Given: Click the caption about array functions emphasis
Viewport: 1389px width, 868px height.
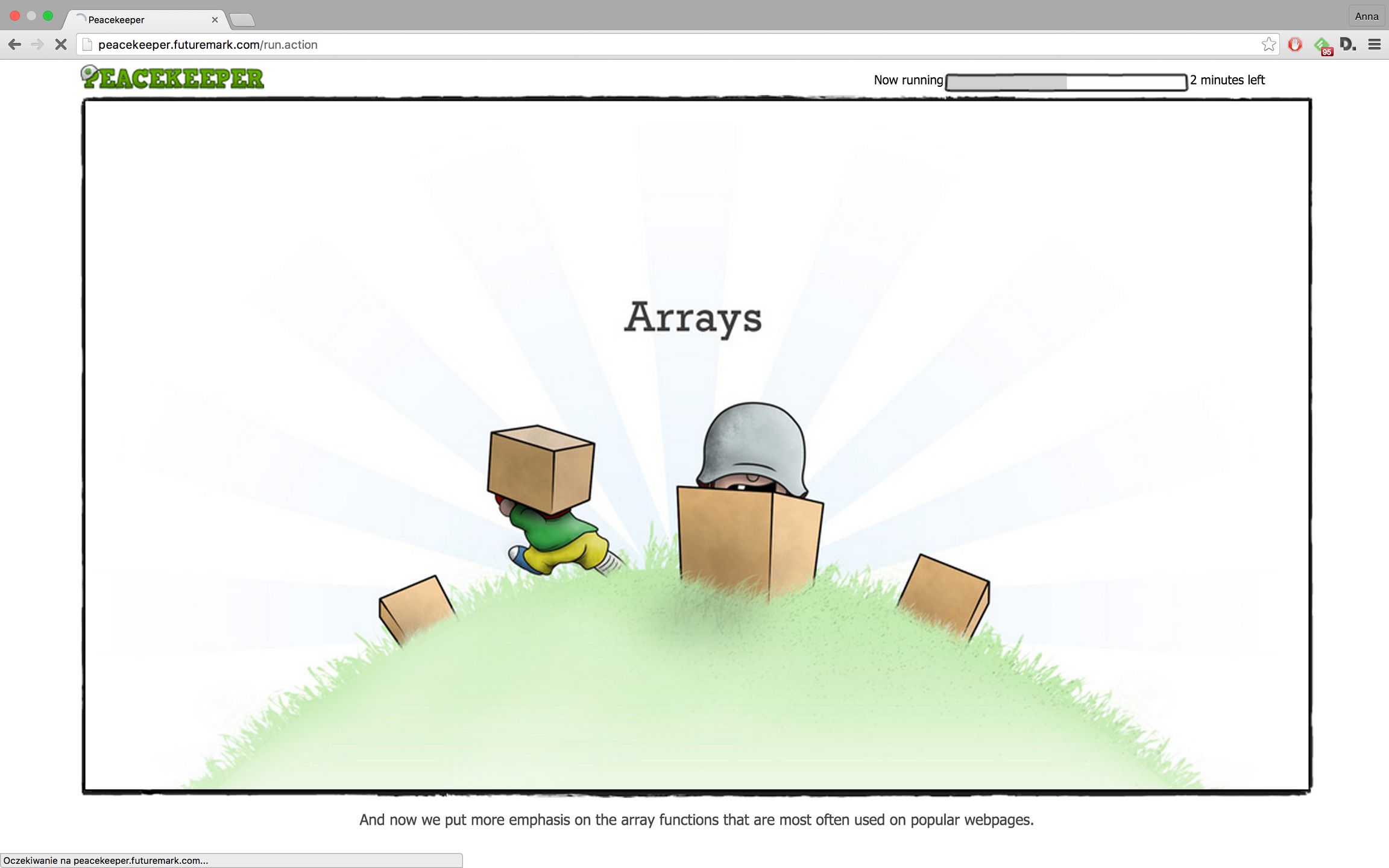Looking at the screenshot, I should [696, 820].
